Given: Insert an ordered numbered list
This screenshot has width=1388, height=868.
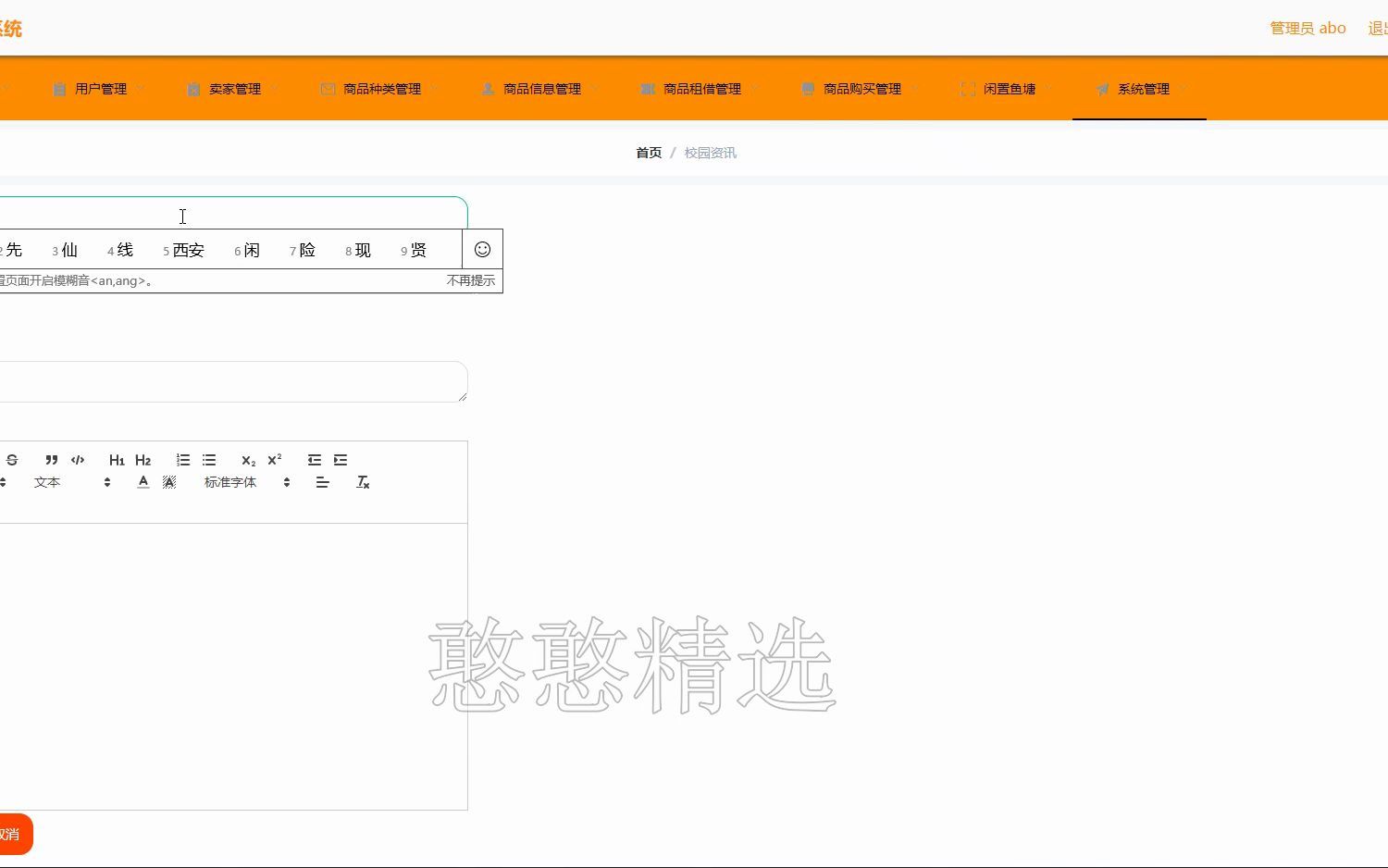Looking at the screenshot, I should (x=183, y=460).
